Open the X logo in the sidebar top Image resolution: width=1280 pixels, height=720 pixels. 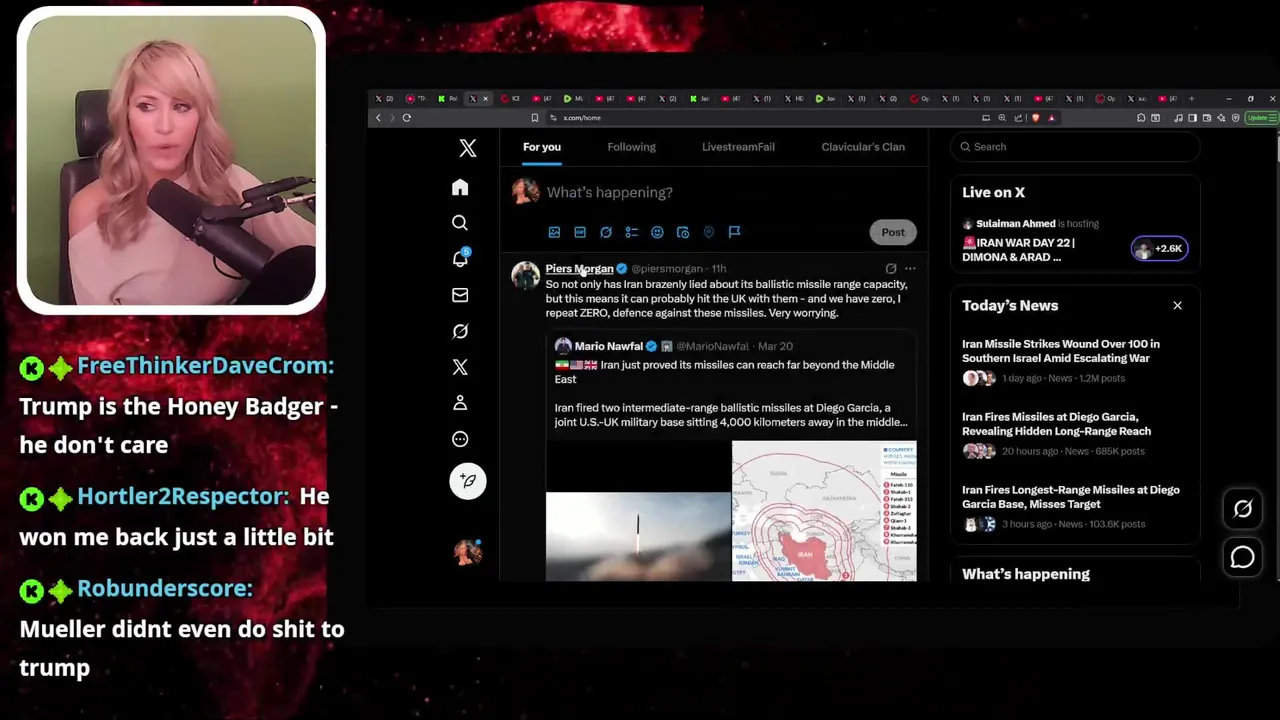[468, 148]
